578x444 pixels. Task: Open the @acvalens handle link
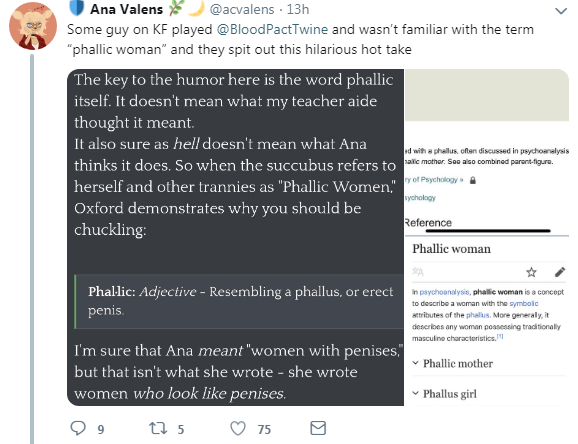click(242, 9)
